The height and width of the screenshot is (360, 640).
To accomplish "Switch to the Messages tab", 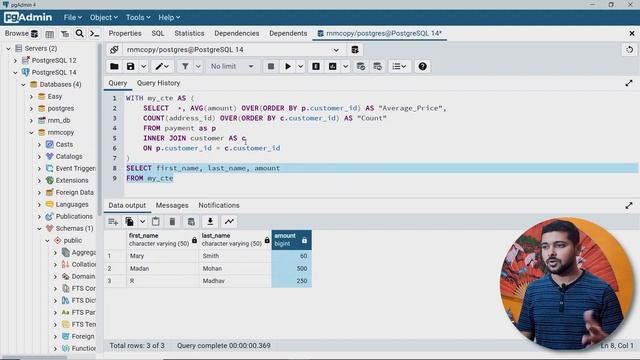I will point(172,205).
